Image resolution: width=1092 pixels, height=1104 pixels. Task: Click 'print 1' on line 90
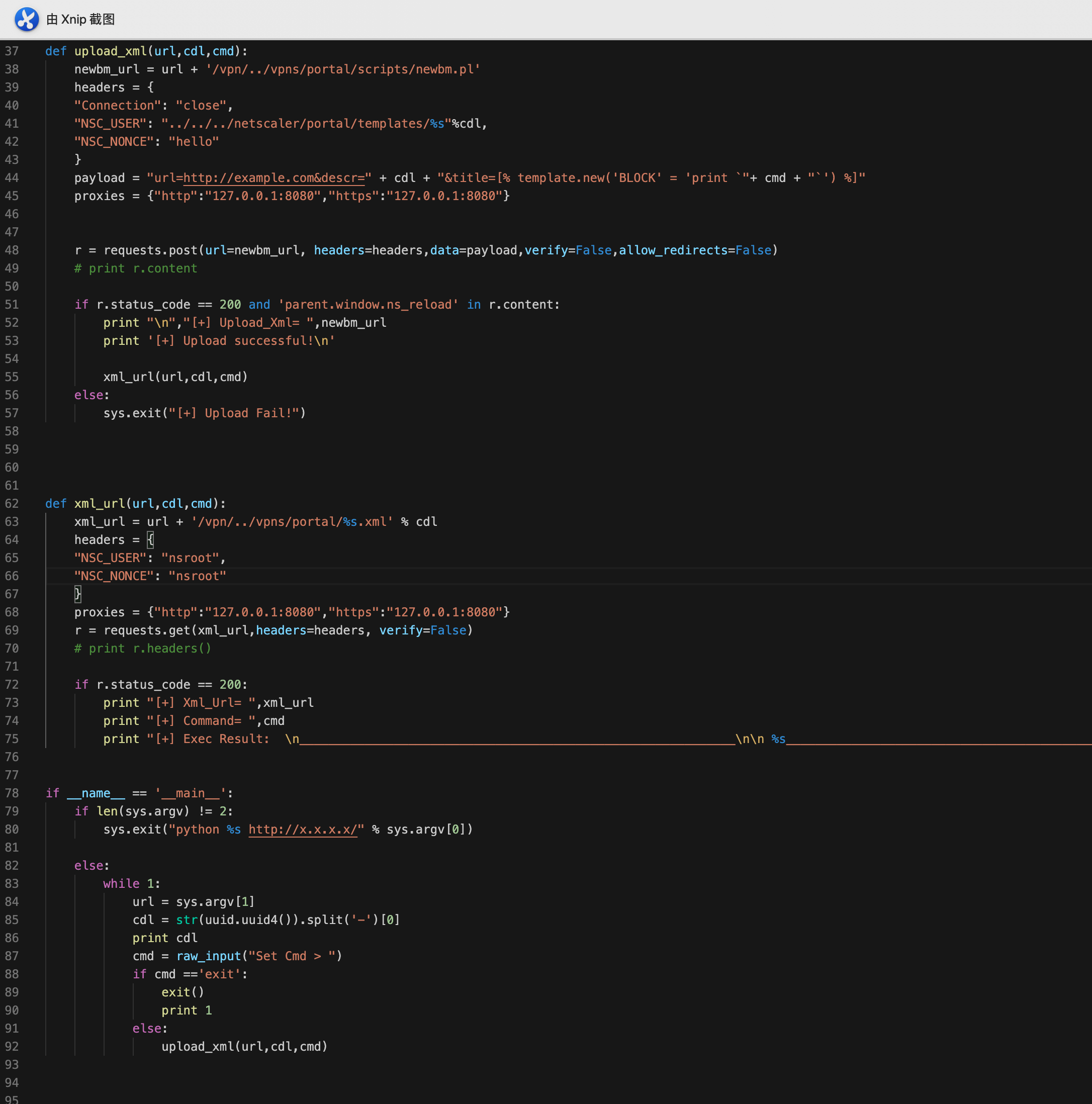(x=187, y=1010)
